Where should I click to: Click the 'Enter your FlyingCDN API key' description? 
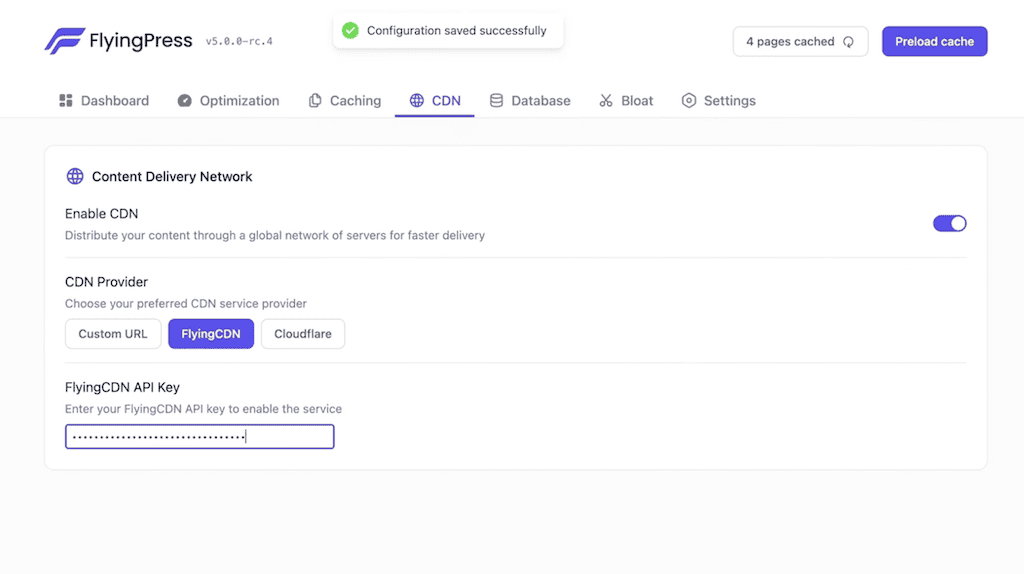click(x=203, y=409)
